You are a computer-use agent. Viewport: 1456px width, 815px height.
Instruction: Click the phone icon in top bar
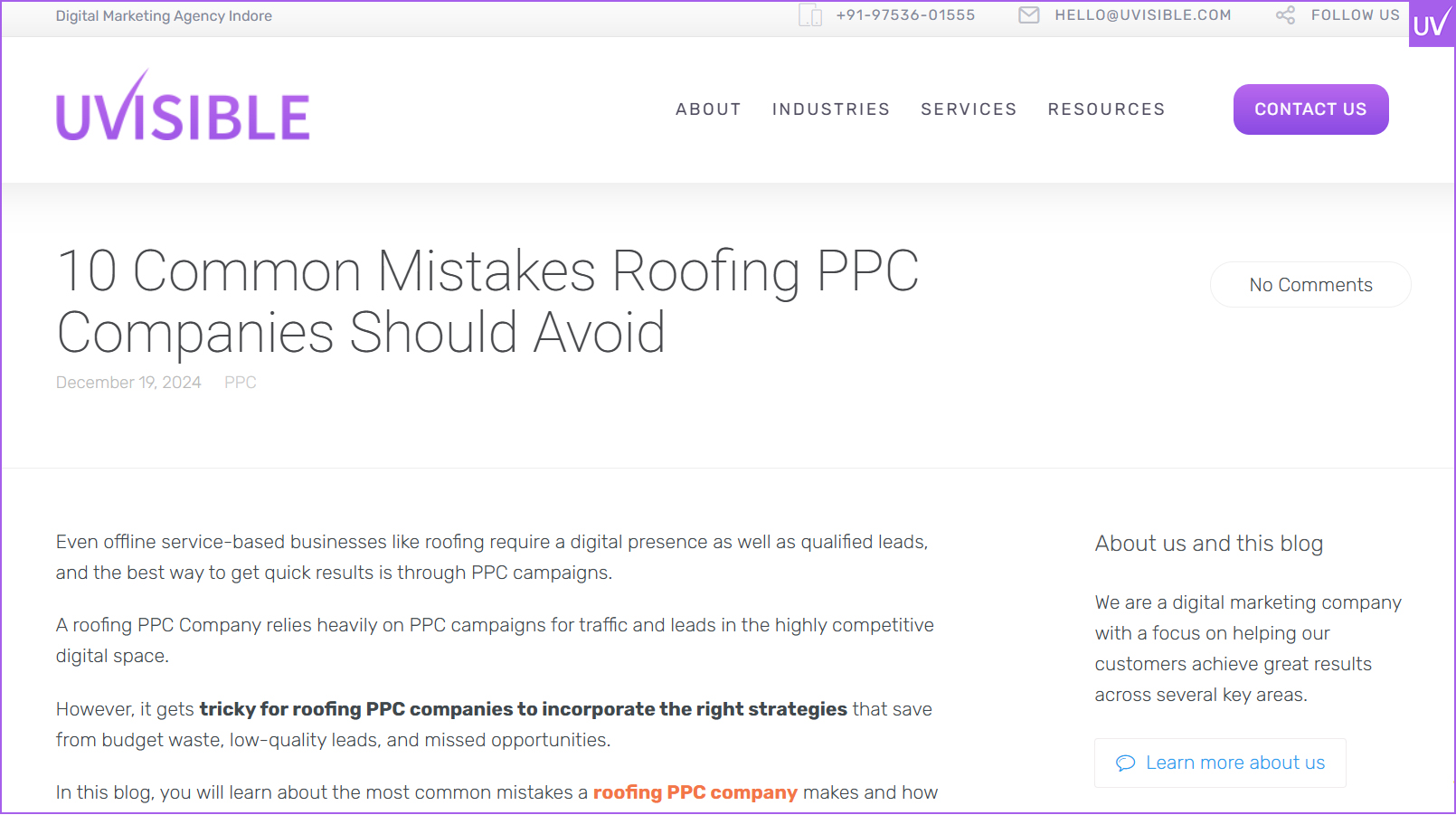(x=810, y=15)
